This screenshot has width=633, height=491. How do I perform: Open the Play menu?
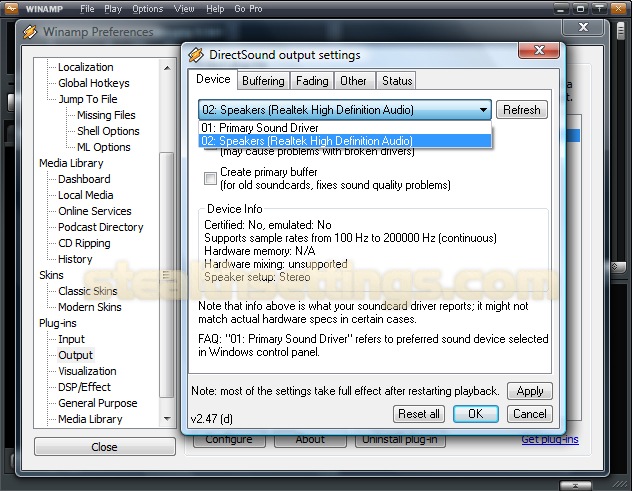tap(113, 8)
